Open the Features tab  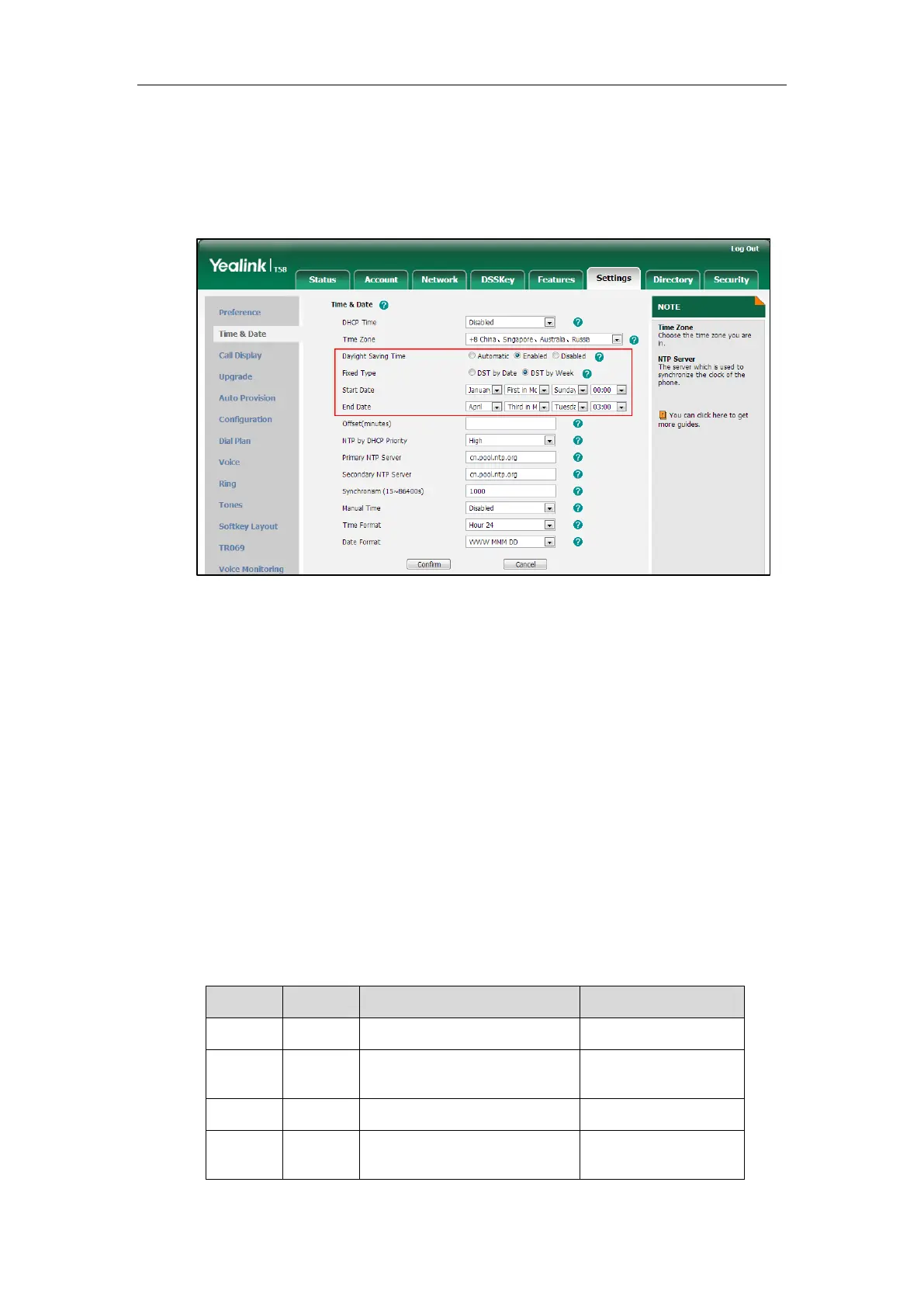click(556, 279)
